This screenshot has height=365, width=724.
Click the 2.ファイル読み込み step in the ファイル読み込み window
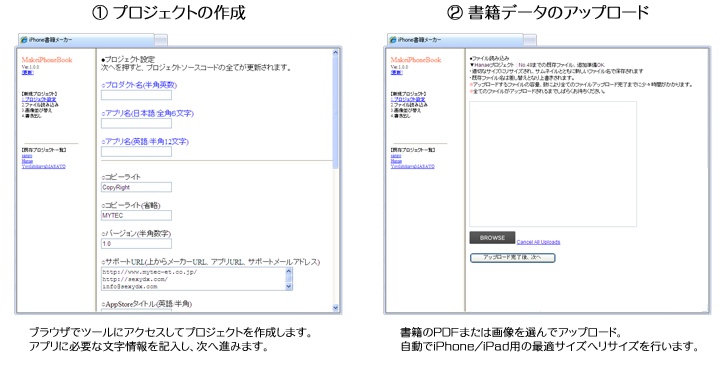(409, 105)
